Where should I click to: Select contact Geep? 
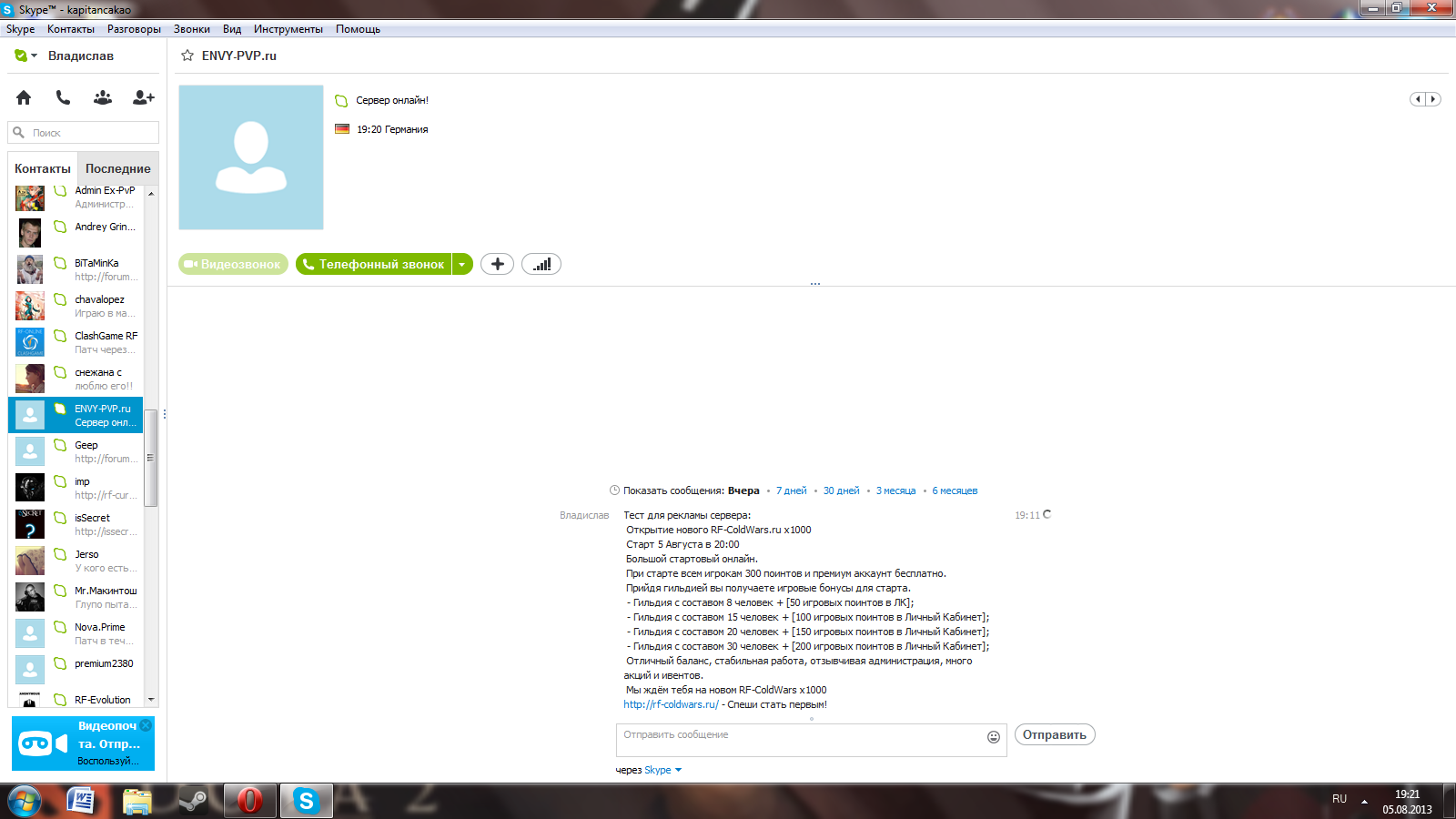76,451
